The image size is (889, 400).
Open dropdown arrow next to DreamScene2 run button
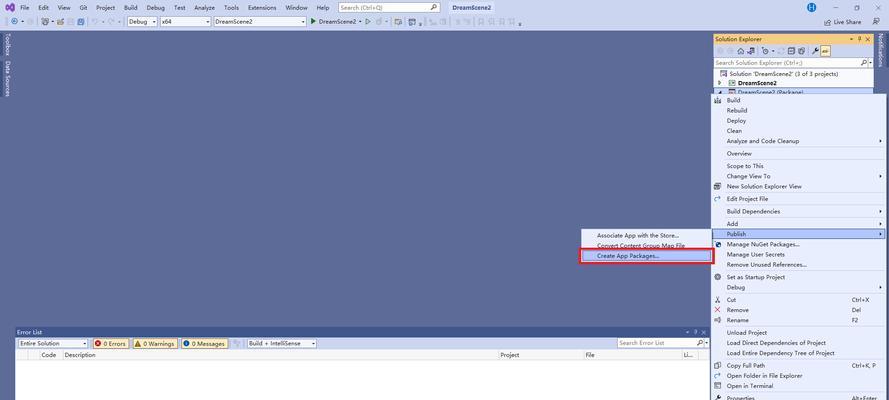[x=360, y=22]
